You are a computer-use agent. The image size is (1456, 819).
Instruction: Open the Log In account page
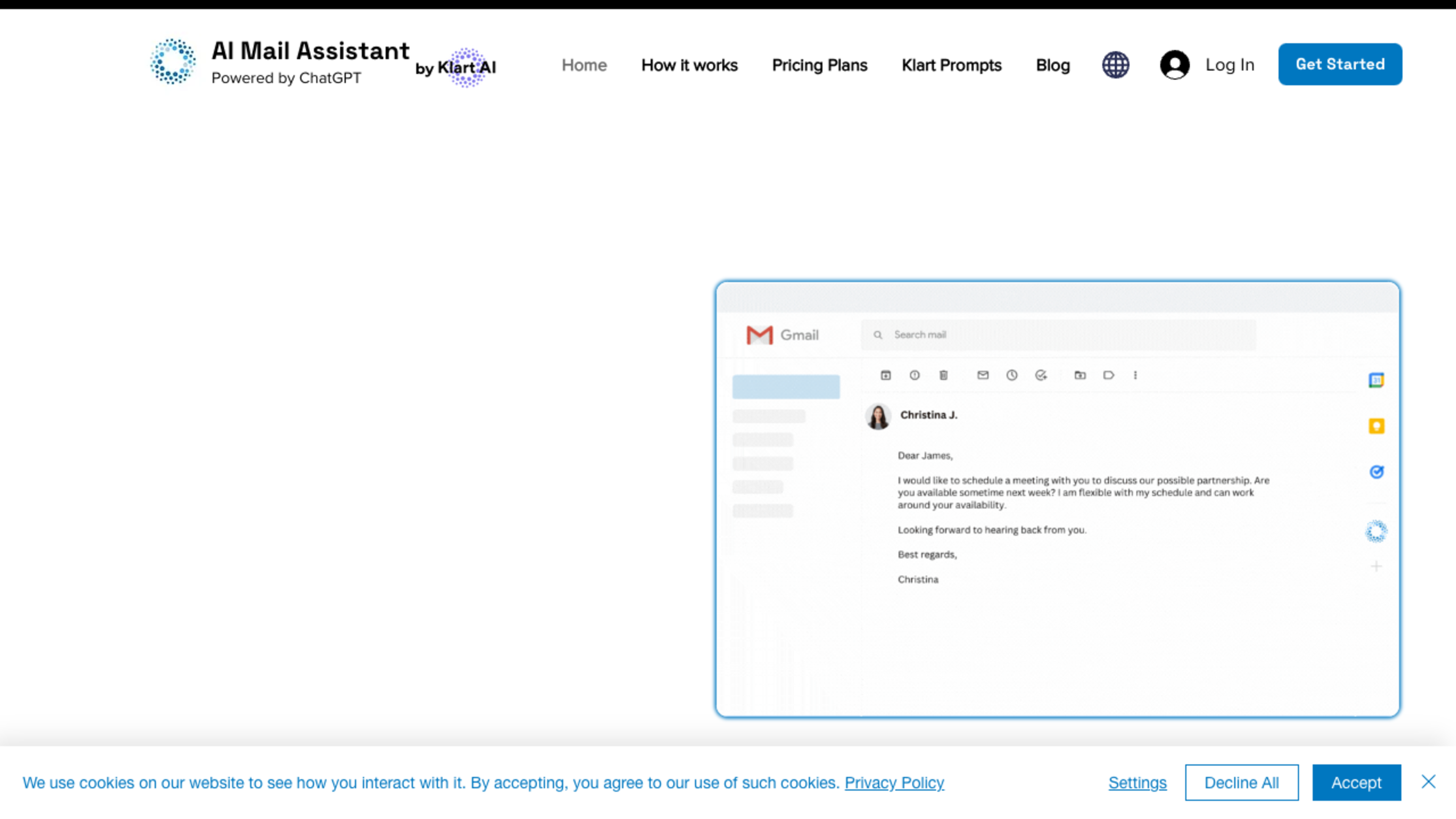coord(1205,64)
